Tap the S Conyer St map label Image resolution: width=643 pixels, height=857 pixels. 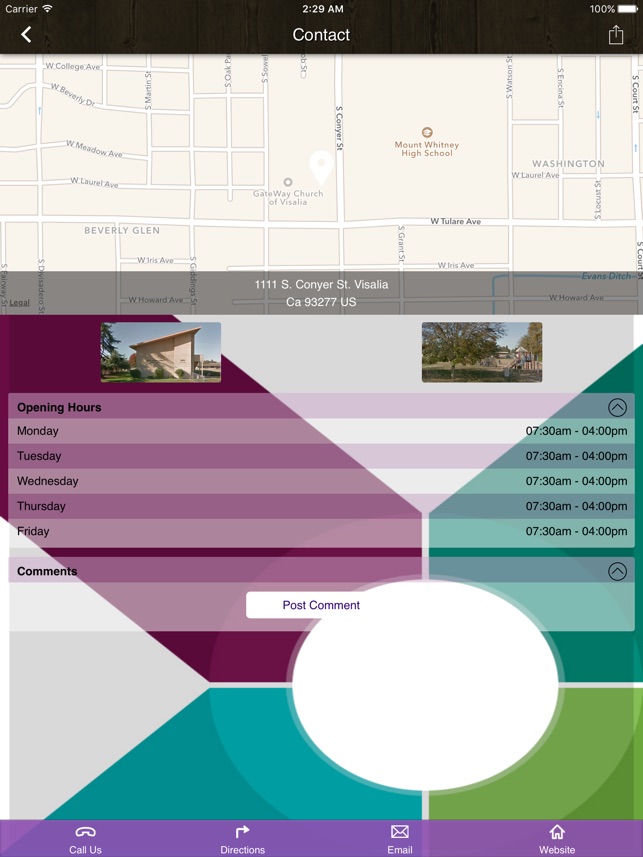[x=339, y=128]
